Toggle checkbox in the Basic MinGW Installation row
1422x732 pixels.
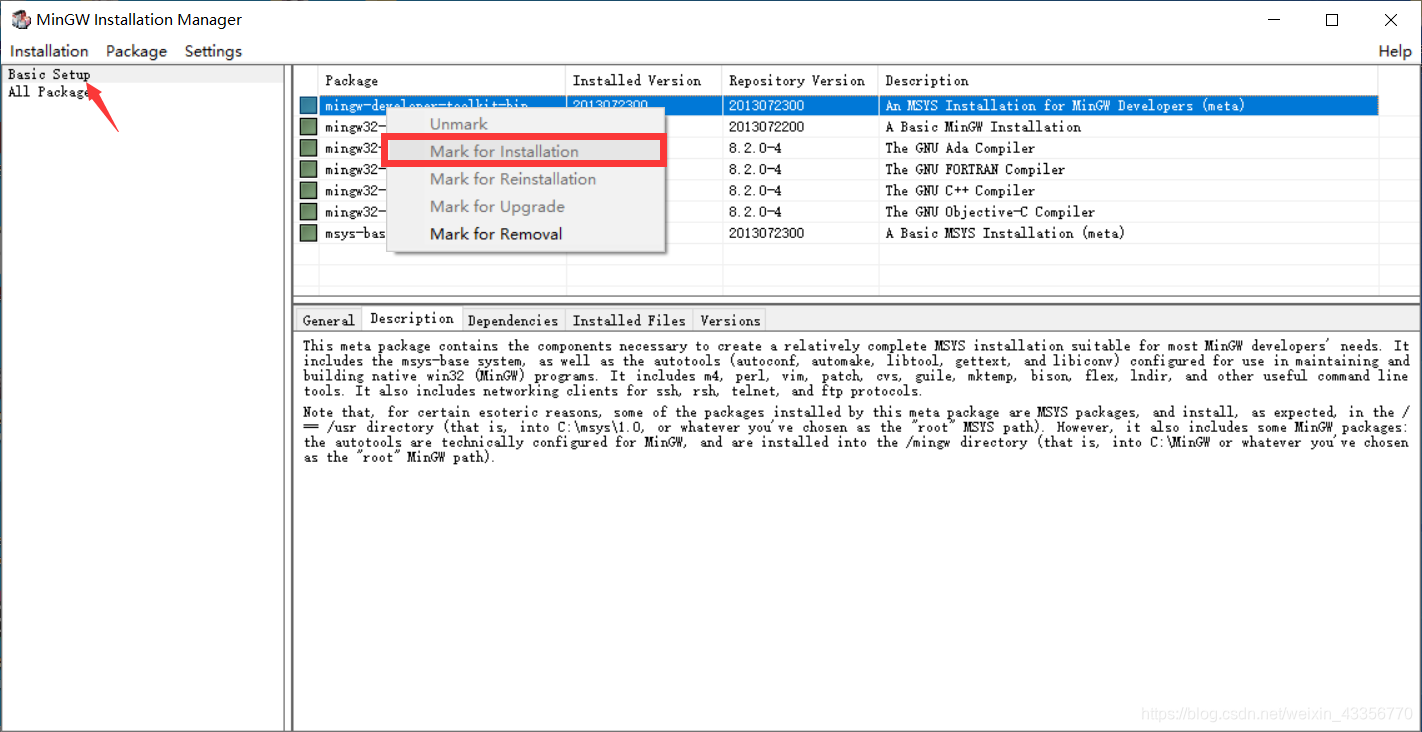(x=308, y=127)
